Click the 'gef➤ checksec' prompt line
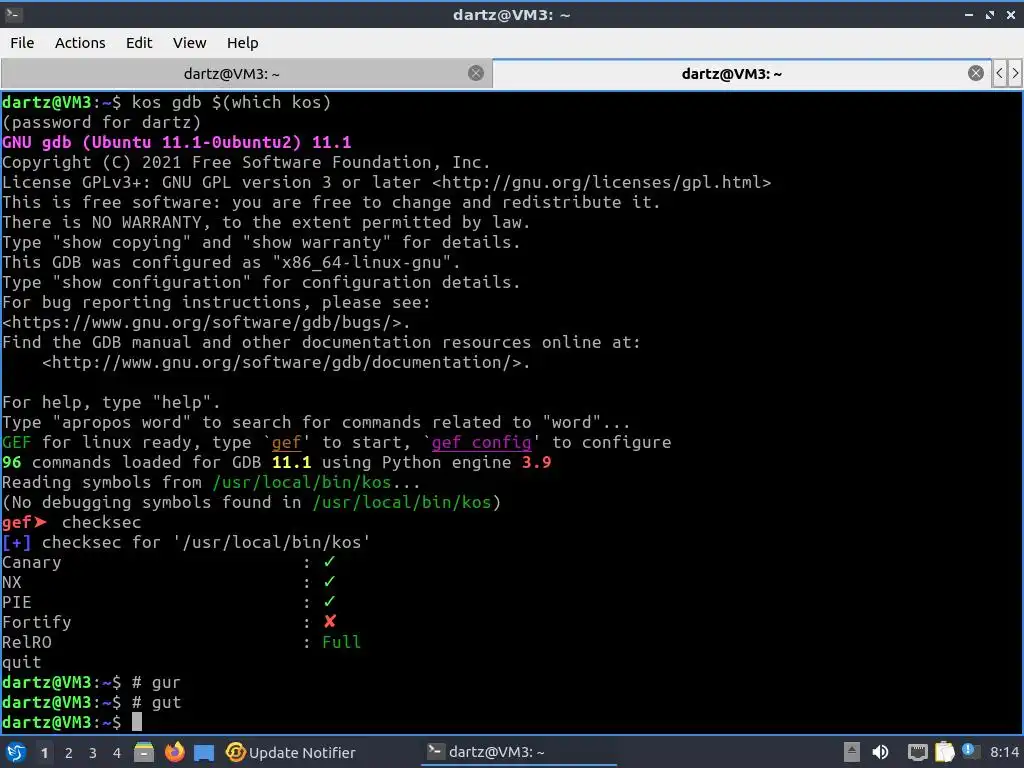 coord(72,522)
